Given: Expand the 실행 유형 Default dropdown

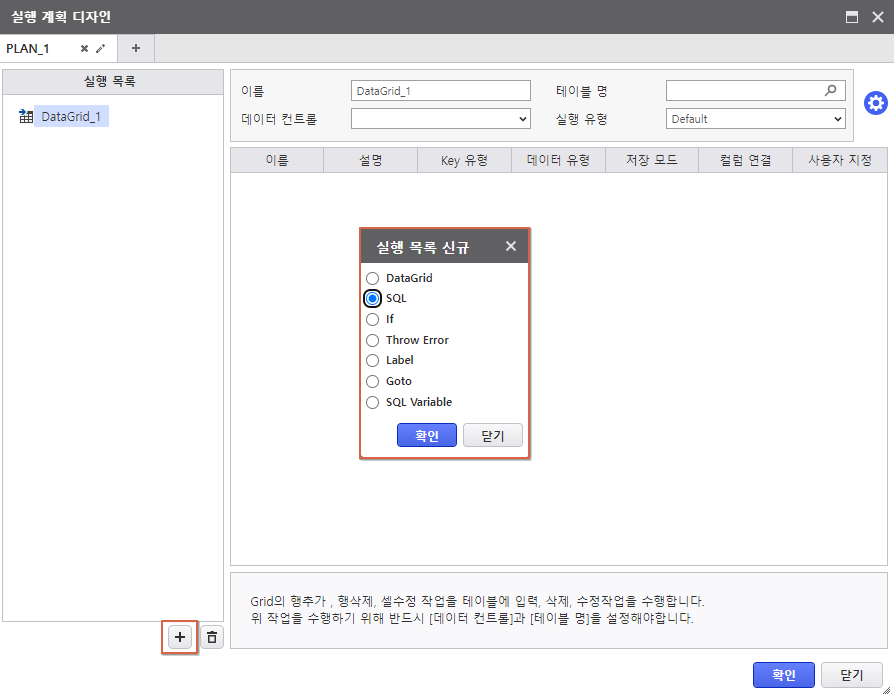Looking at the screenshot, I should 755,119.
